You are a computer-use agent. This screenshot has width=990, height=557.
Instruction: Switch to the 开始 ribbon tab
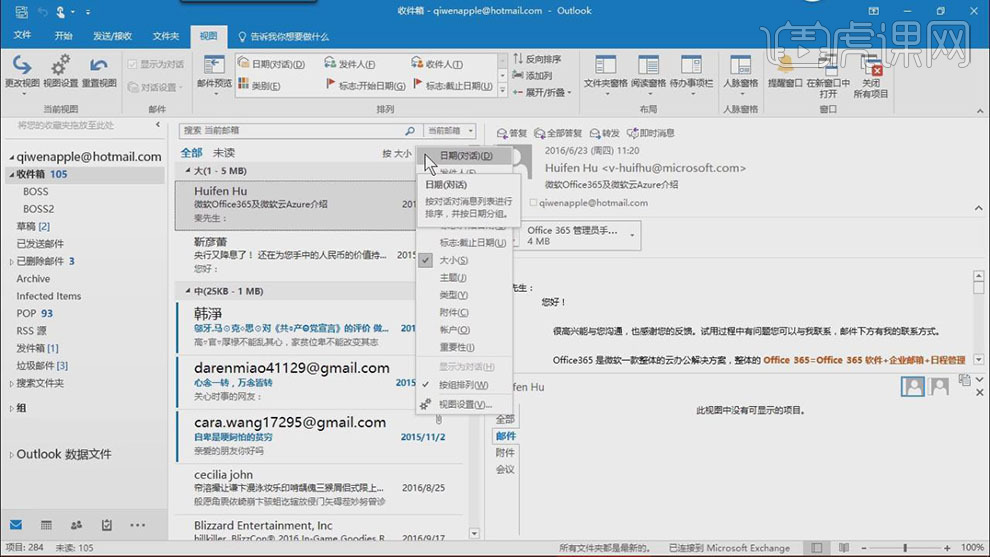coord(63,36)
